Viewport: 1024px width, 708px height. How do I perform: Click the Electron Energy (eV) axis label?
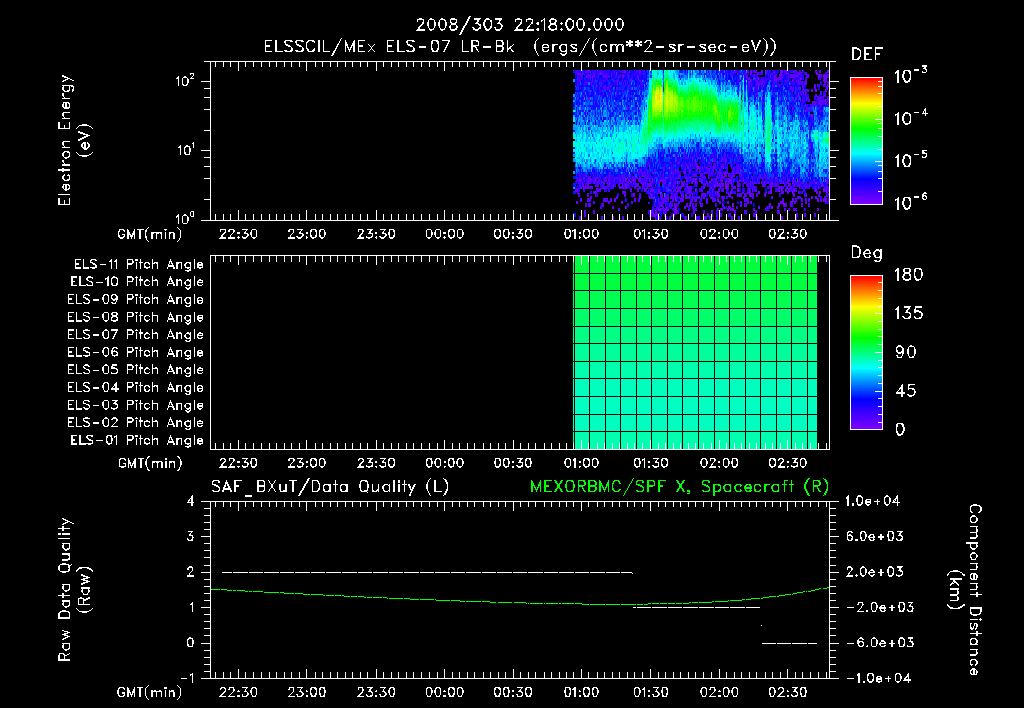pos(74,140)
